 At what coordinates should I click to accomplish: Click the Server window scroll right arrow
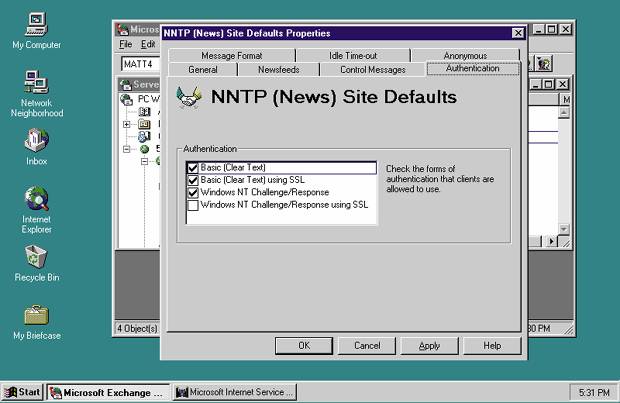(552, 241)
